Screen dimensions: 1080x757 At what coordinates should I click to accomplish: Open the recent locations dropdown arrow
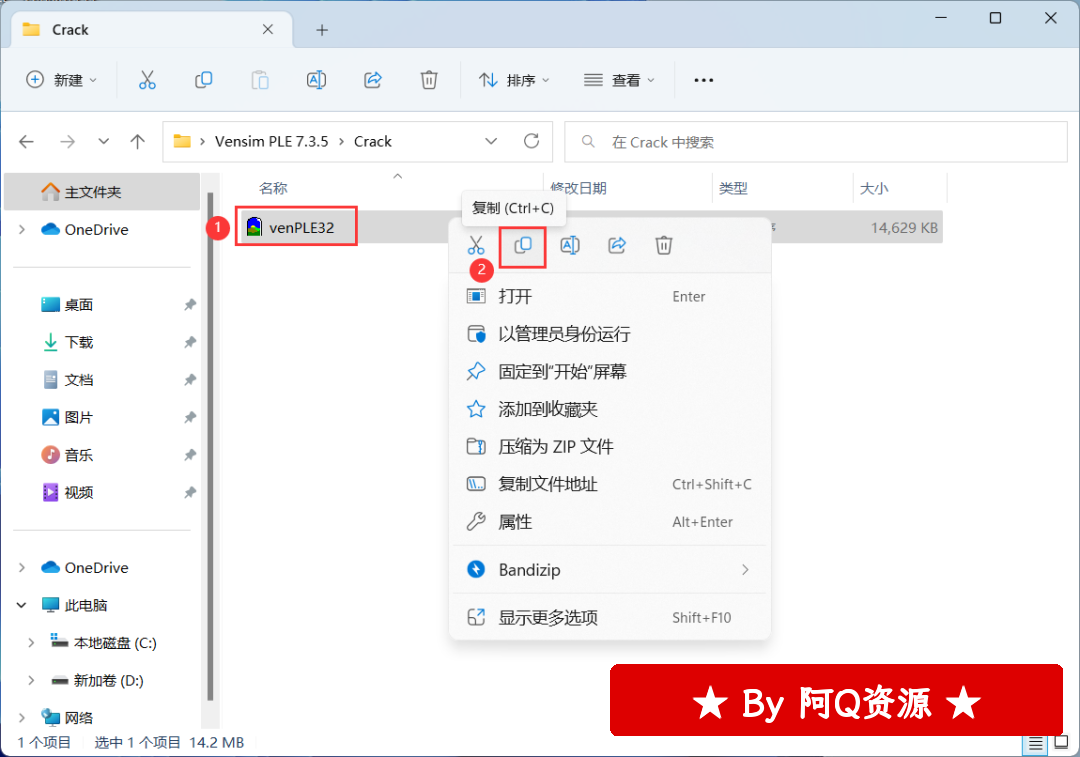coord(103,142)
